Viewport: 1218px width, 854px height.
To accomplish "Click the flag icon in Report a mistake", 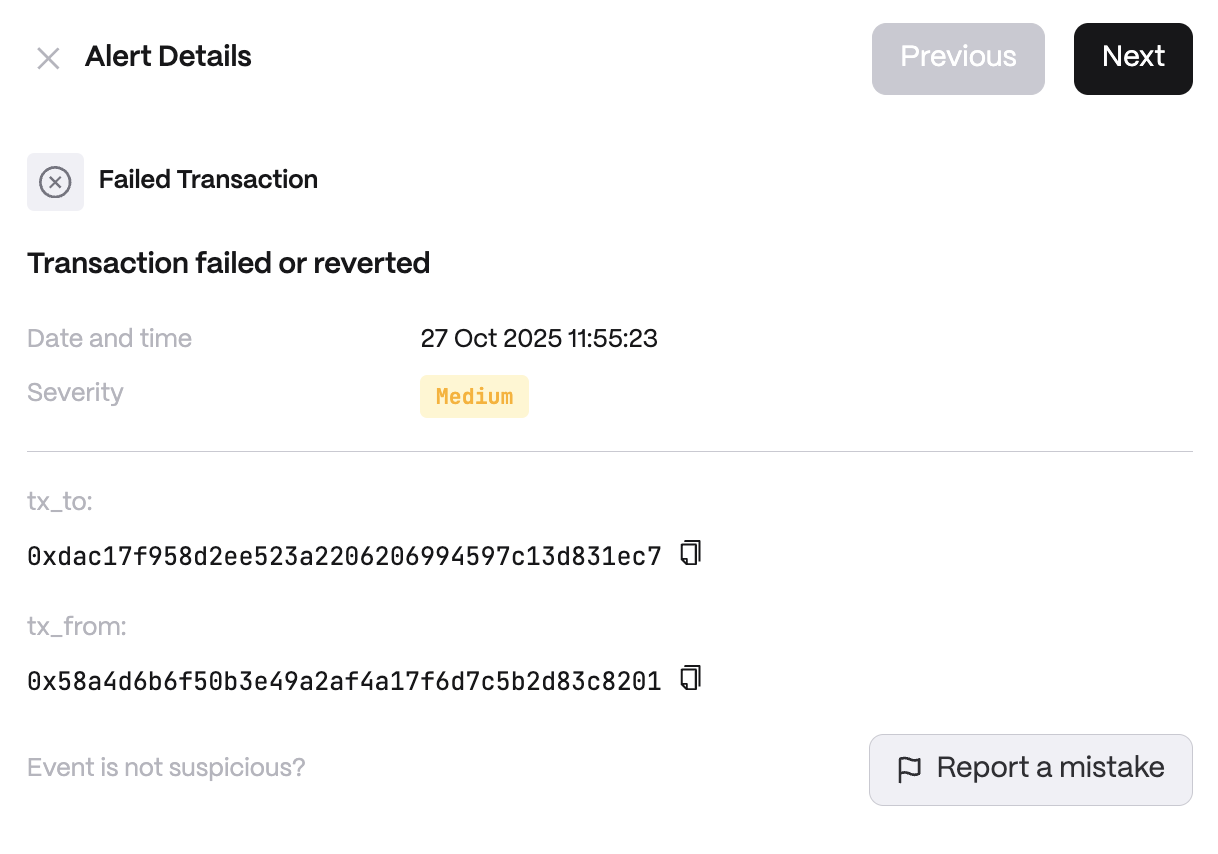I will pyautogui.click(x=909, y=770).
